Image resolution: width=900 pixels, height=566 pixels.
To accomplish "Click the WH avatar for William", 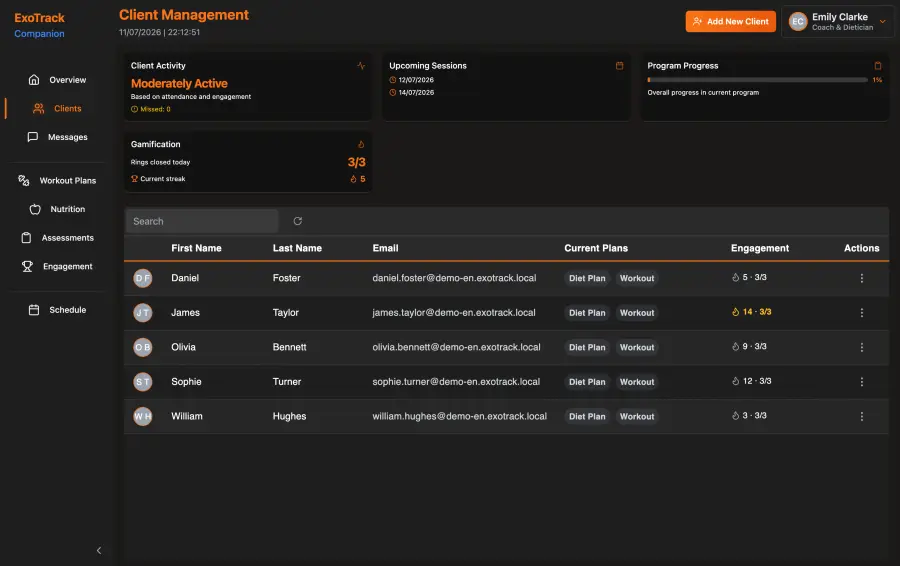I will (143, 416).
